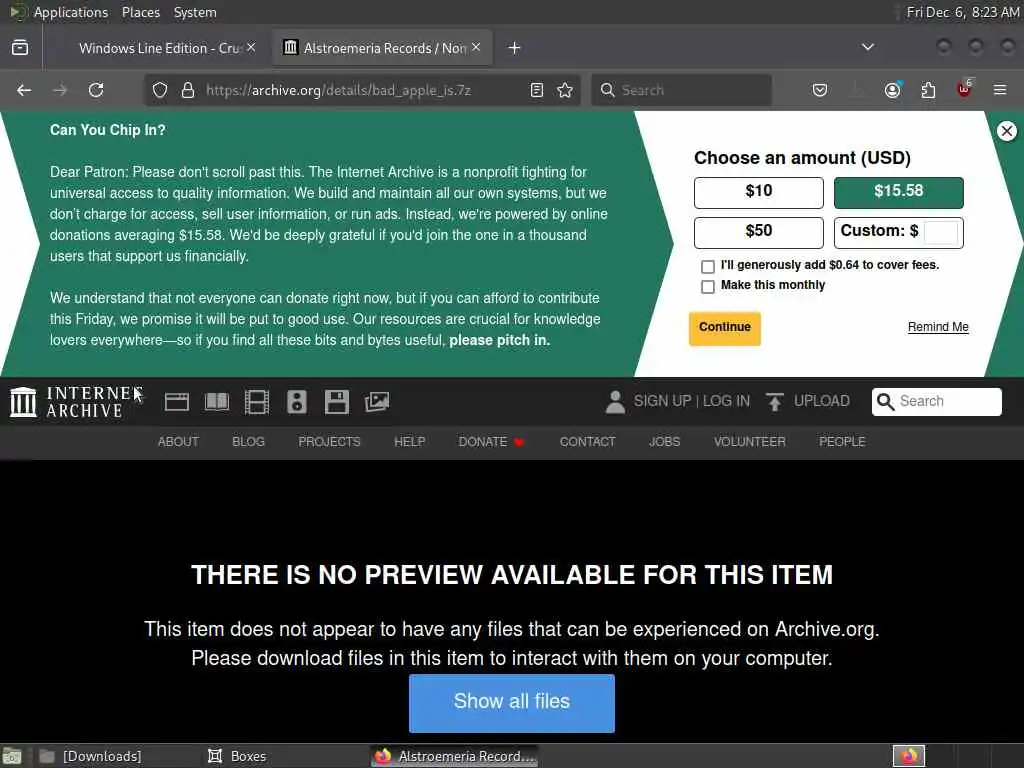Open uBlock Origin extension icon

coord(964,89)
